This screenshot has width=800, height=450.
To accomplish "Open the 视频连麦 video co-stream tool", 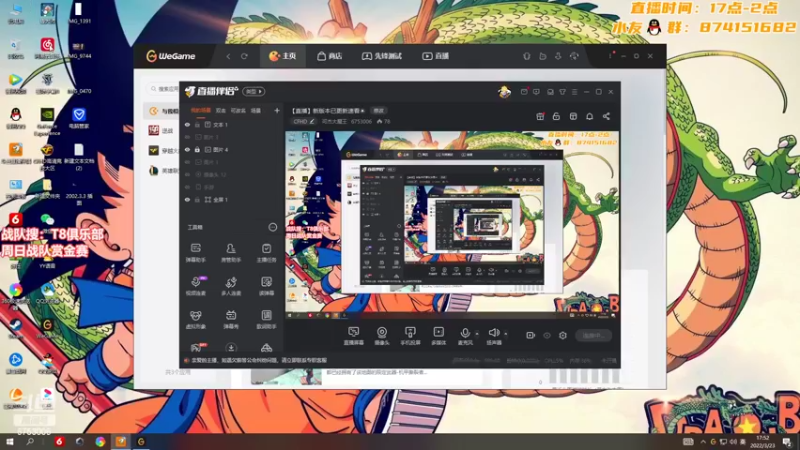I will (x=195, y=286).
